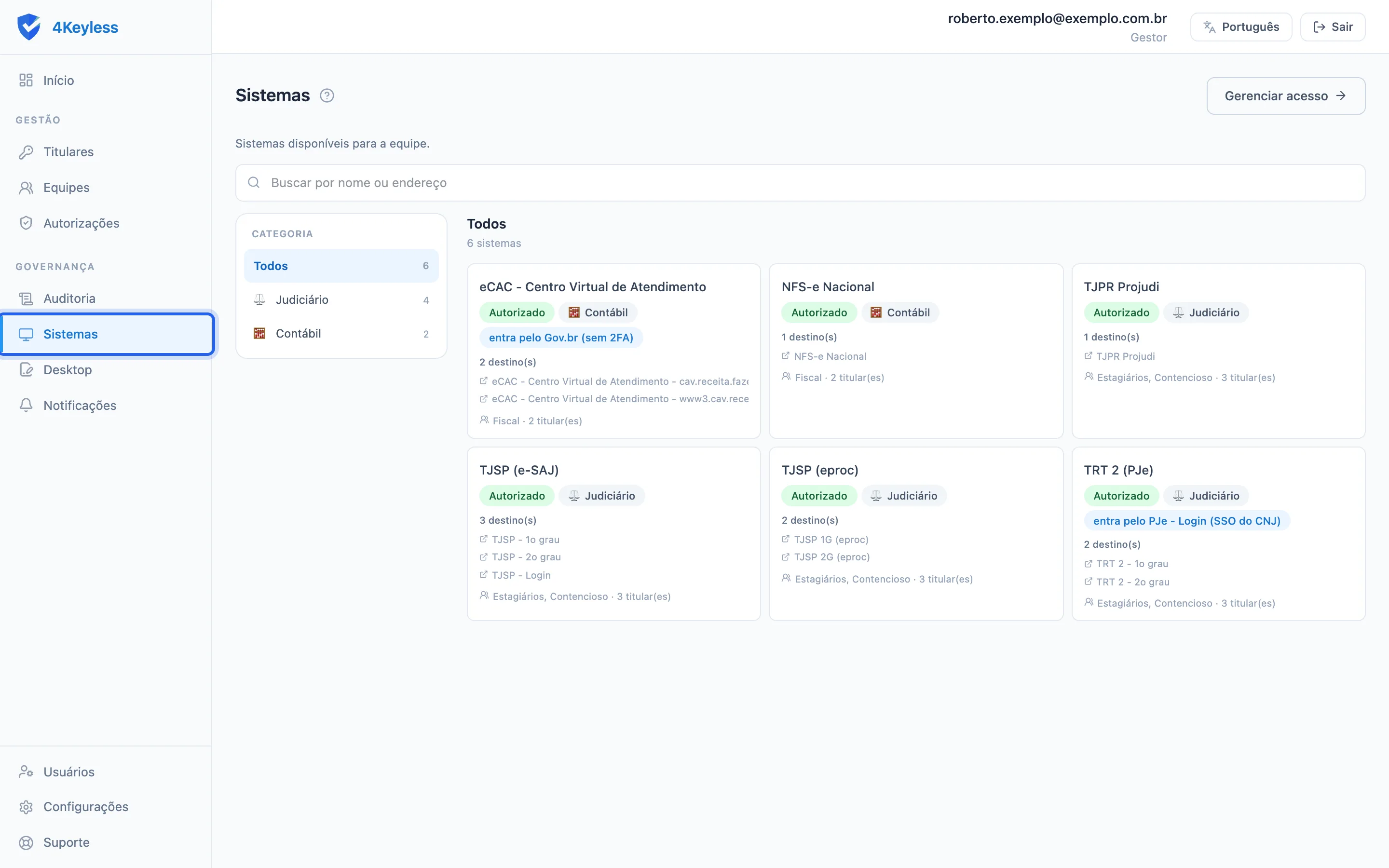
Task: Click the TJSP - 2o grau destination link
Action: [x=526, y=557]
